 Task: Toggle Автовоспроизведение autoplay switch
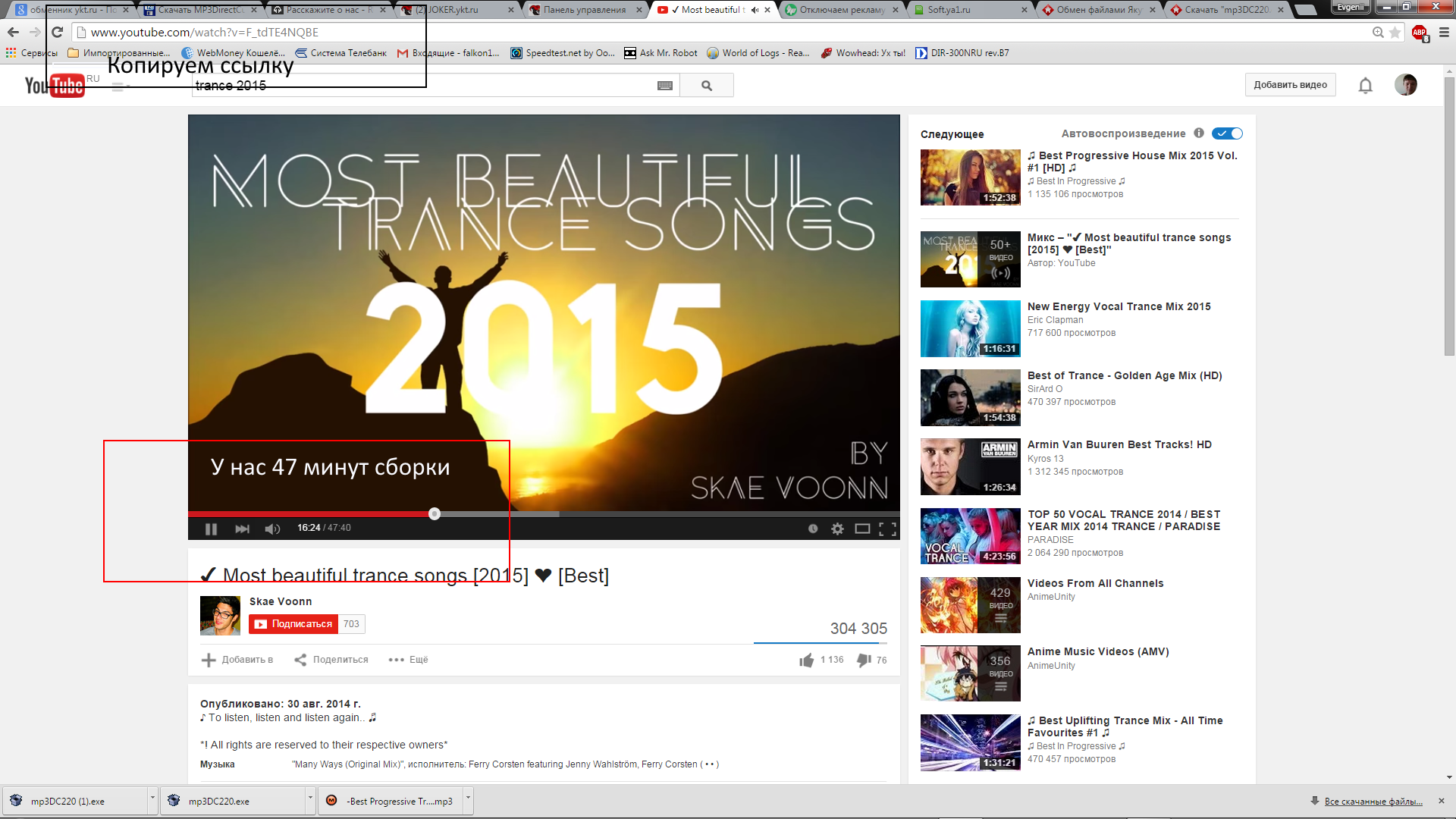pyautogui.click(x=1227, y=133)
